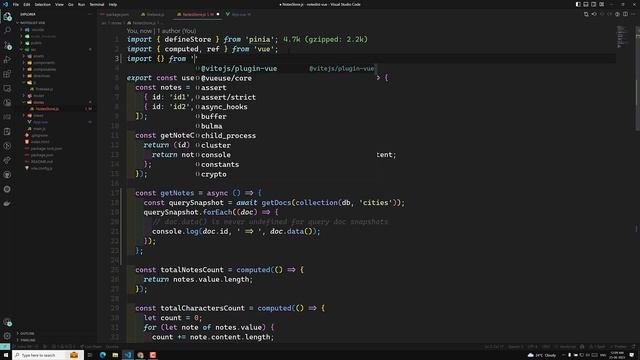Open Microsoft Edge from the taskbar
Image resolution: width=640 pixels, height=360 pixels.
tap(102, 355)
